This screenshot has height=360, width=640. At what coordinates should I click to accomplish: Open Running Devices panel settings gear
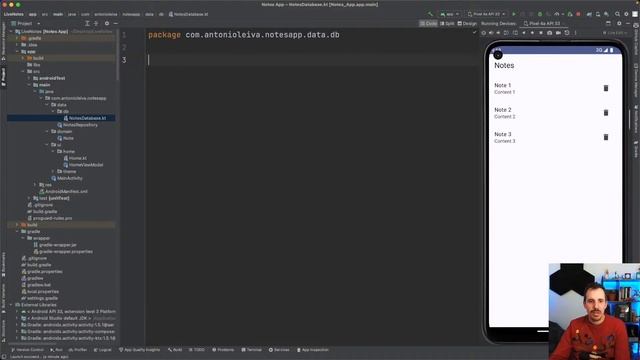619,23
